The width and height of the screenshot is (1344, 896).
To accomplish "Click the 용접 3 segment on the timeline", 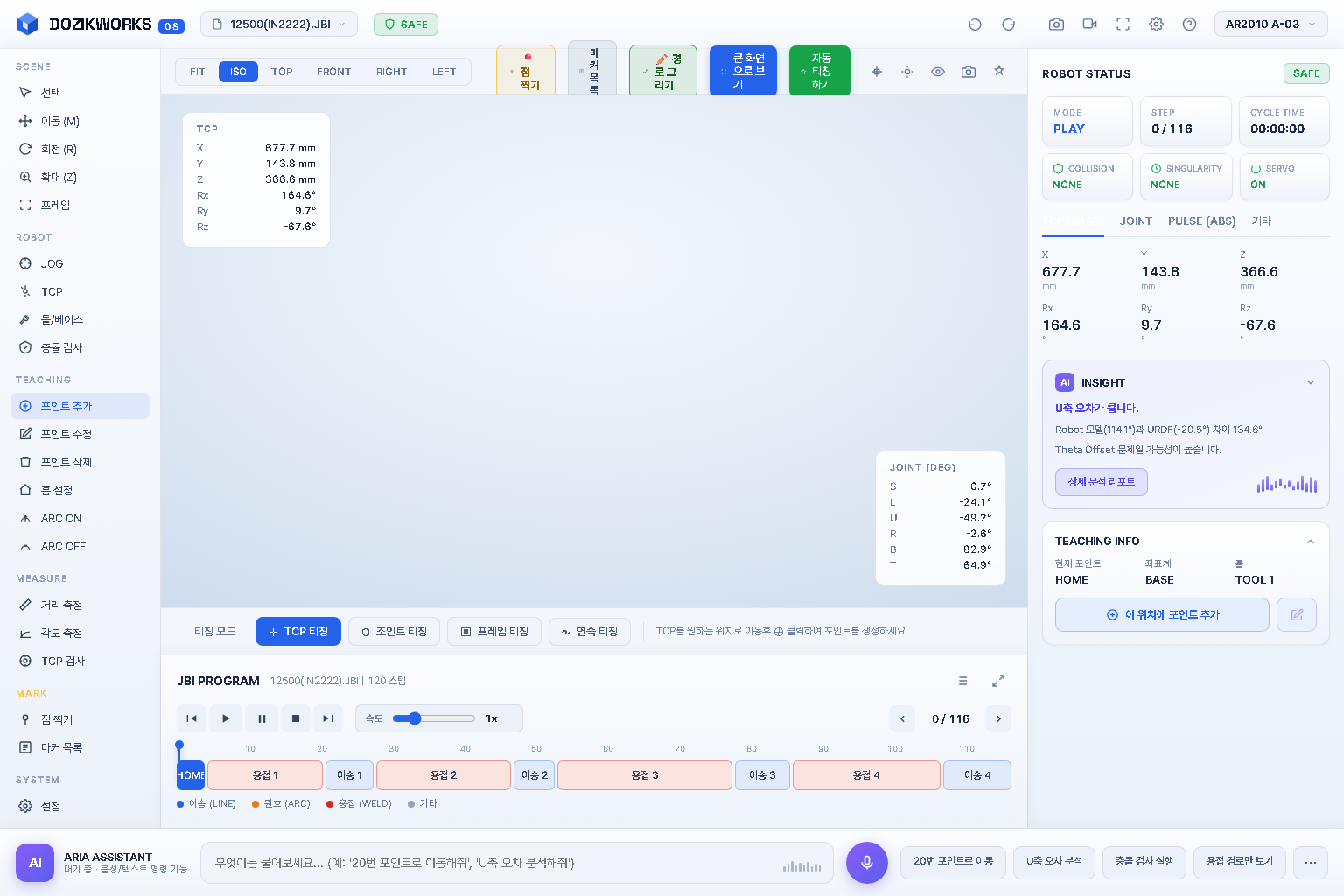I will tap(645, 775).
